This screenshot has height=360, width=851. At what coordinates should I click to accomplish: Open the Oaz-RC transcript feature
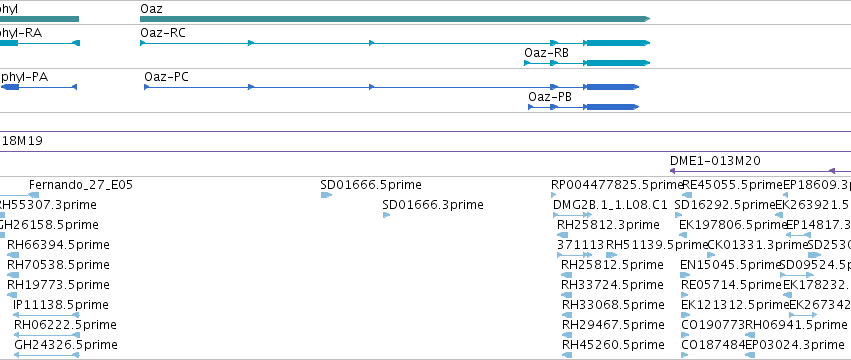click(x=395, y=43)
